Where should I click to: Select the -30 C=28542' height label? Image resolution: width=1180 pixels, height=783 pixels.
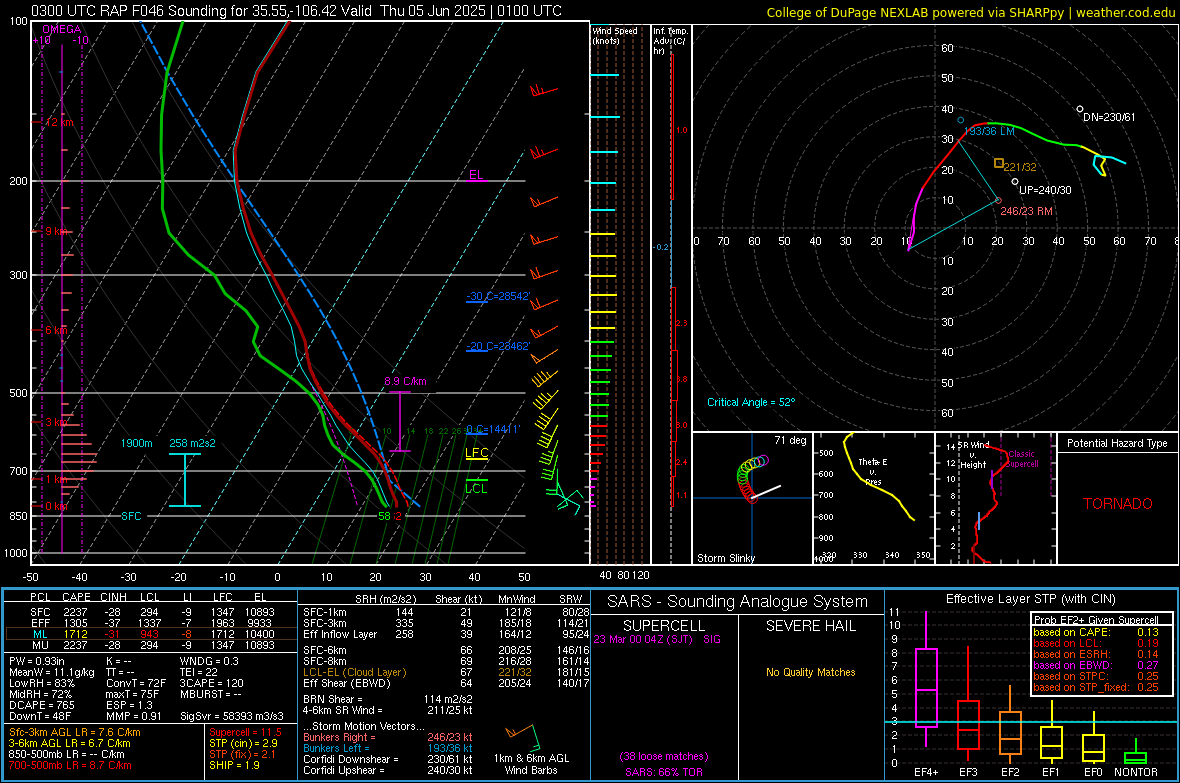(x=498, y=296)
